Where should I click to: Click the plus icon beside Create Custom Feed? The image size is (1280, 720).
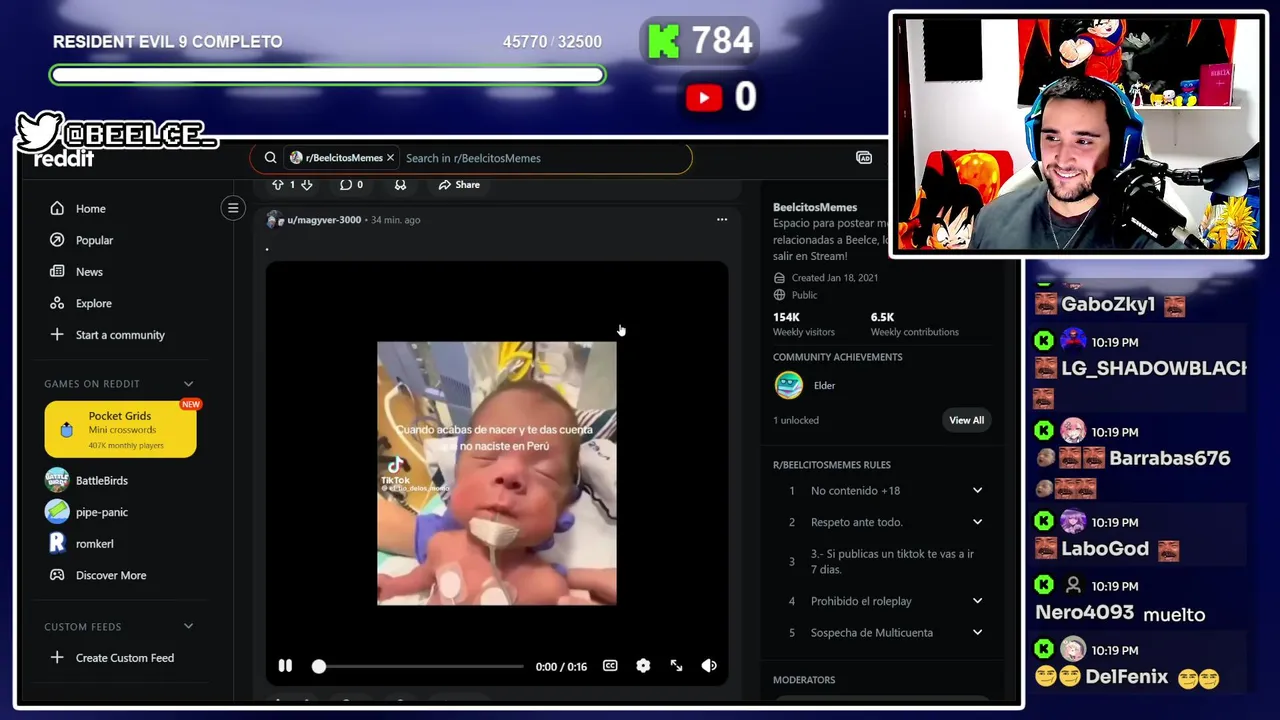click(57, 658)
